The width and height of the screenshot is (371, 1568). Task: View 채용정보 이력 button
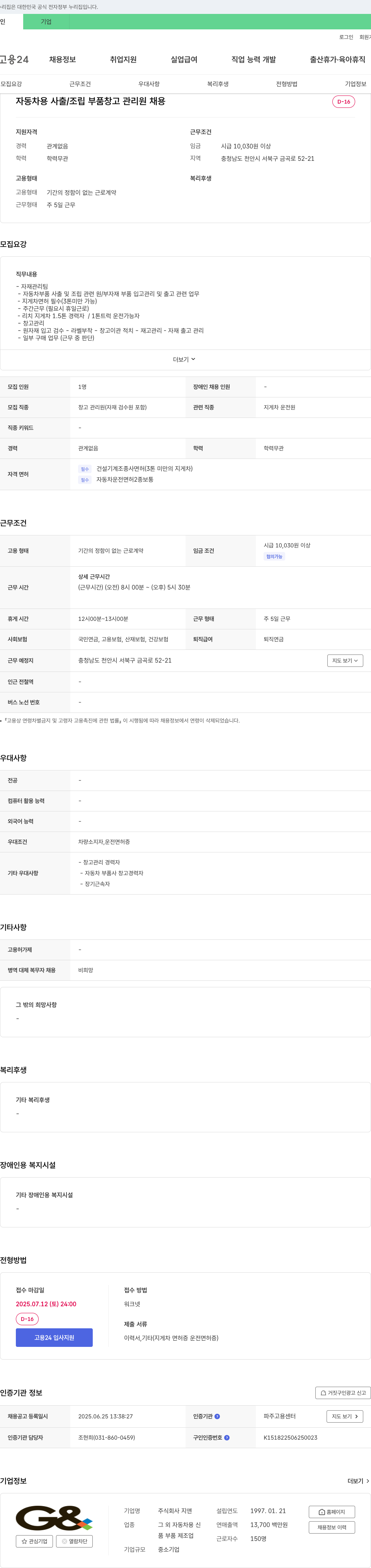tap(332, 1527)
